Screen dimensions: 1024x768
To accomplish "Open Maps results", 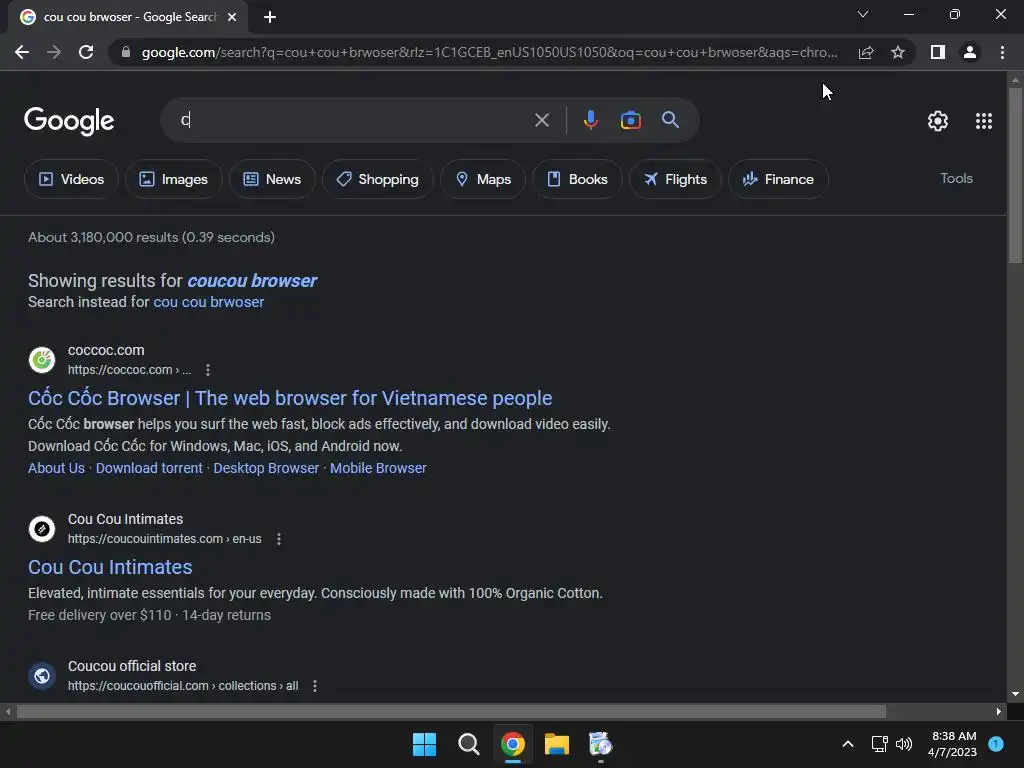I will (483, 179).
